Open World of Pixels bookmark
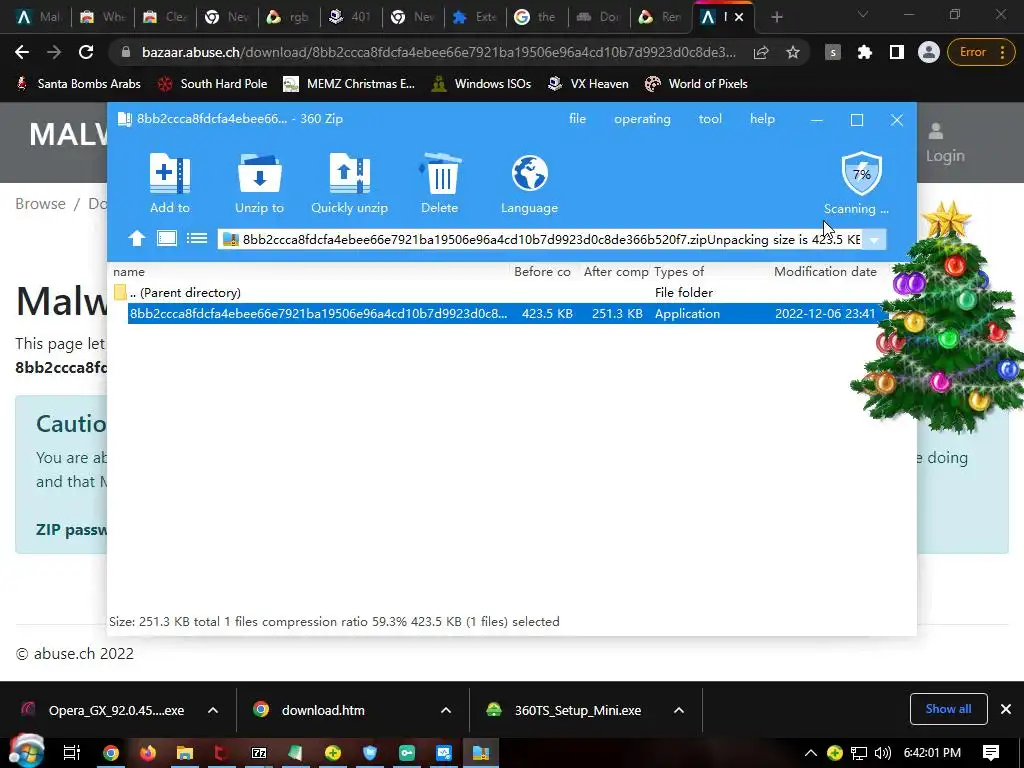The width and height of the screenshot is (1024, 768). [696, 84]
